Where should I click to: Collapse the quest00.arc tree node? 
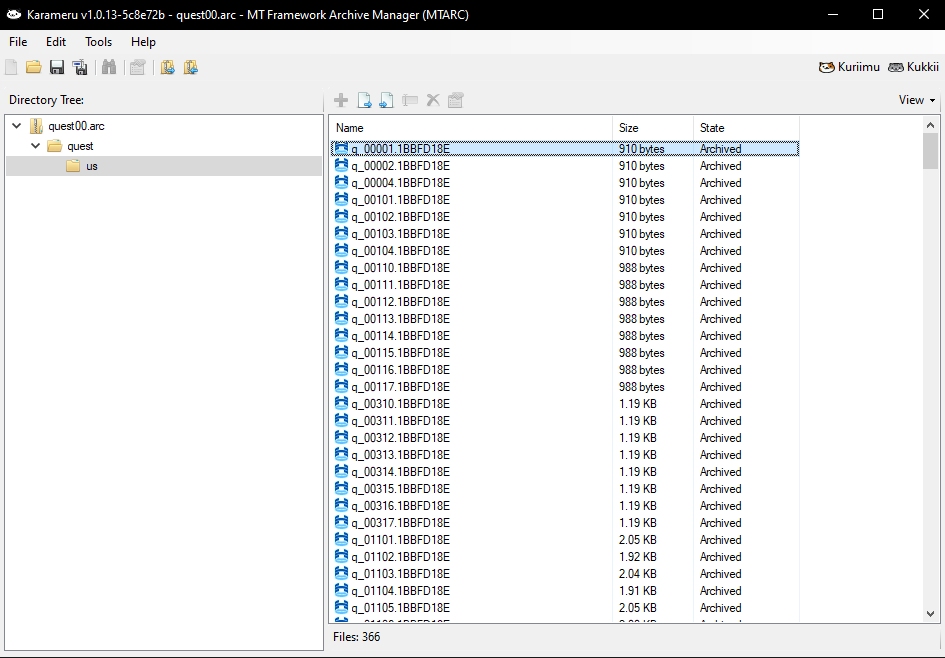click(x=16, y=126)
